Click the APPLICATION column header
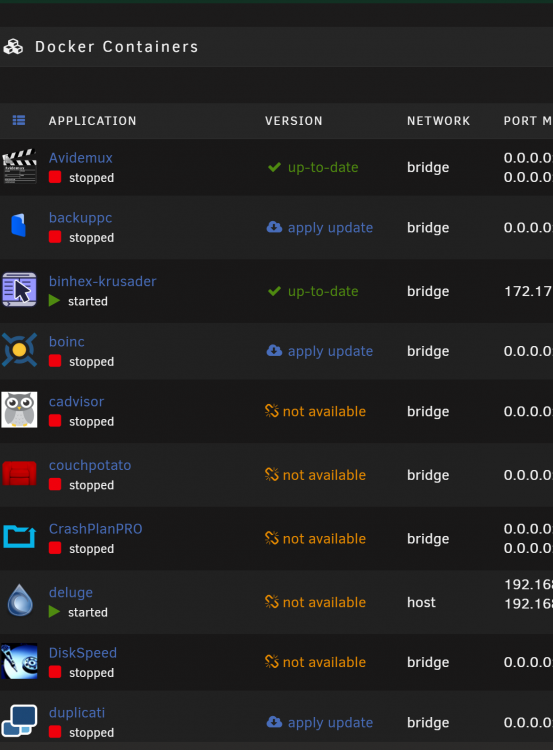The width and height of the screenshot is (553, 750). pyautogui.click(x=92, y=121)
